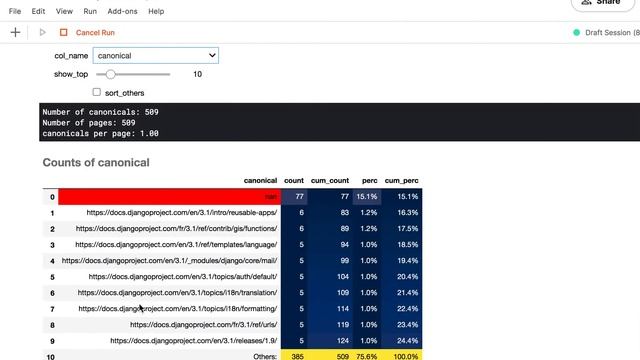Click 'Number of canonicals: 509' output line
This screenshot has height=360, width=640.
click(100, 112)
